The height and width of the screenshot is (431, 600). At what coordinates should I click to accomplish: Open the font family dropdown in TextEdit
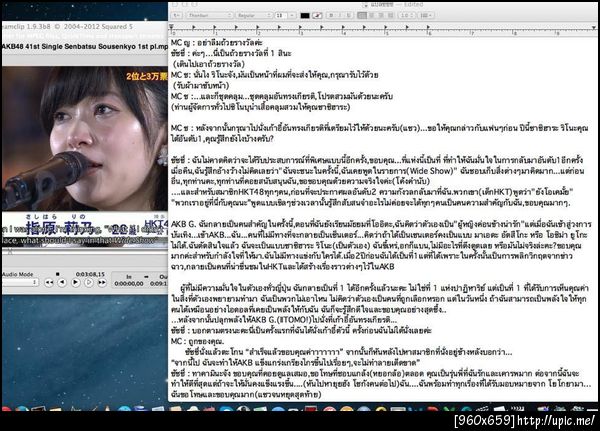210,16
